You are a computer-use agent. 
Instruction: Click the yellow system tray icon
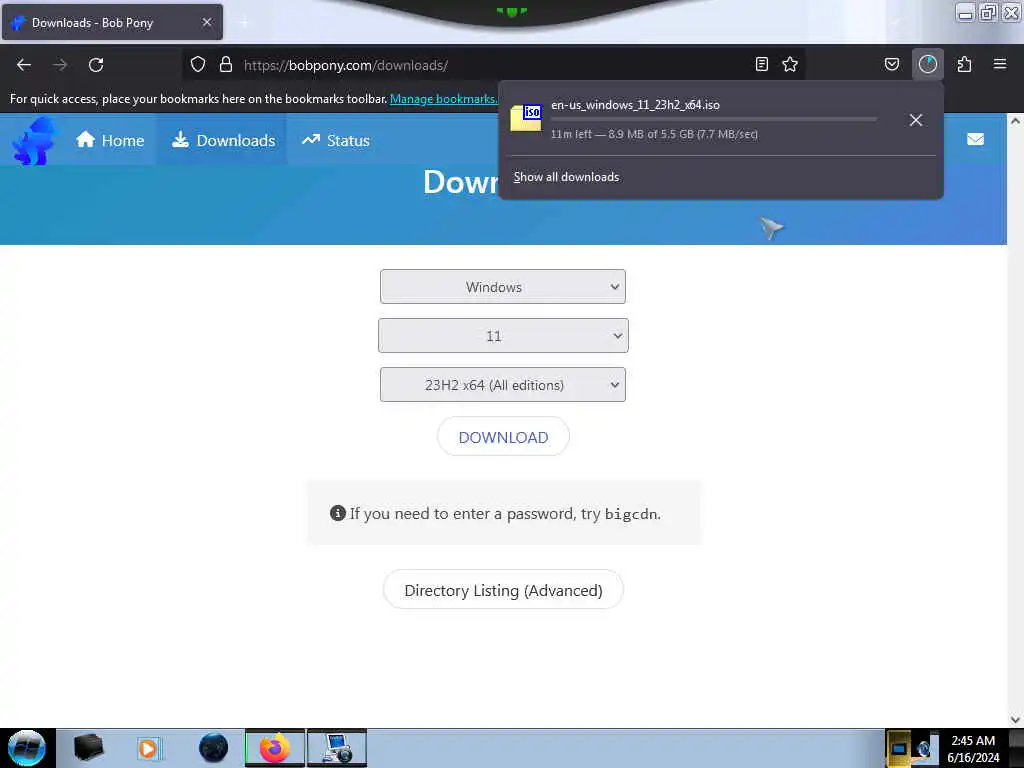coord(899,749)
